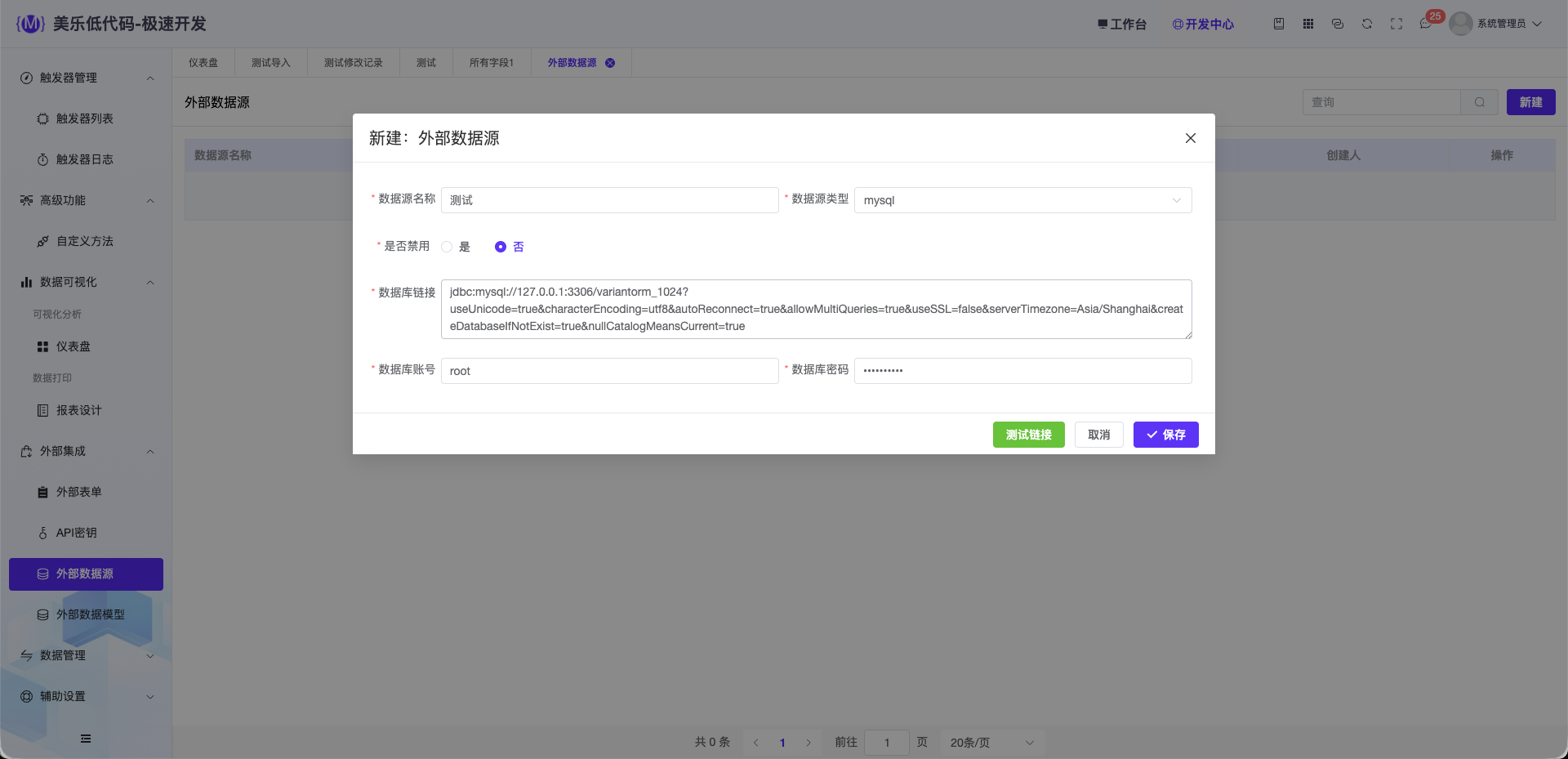
Task: Expand the 辅助设置 menu group
Action: (x=86, y=696)
